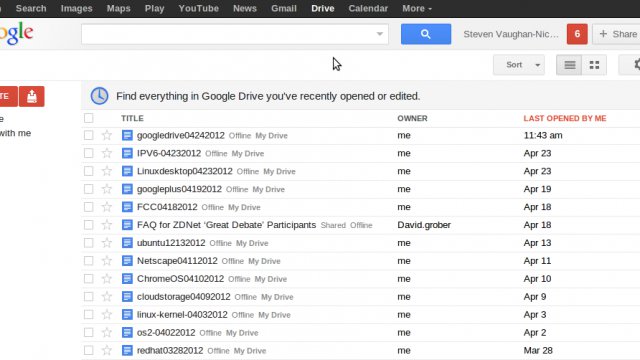The width and height of the screenshot is (640, 360).
Task: Select the checkbox for ubuntu12132012
Action: click(89, 243)
